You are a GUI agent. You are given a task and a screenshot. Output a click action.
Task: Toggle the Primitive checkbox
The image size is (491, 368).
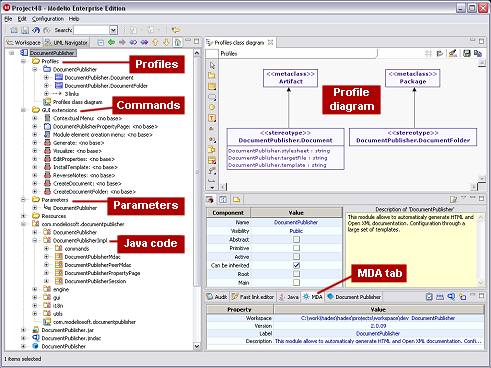pos(296,248)
